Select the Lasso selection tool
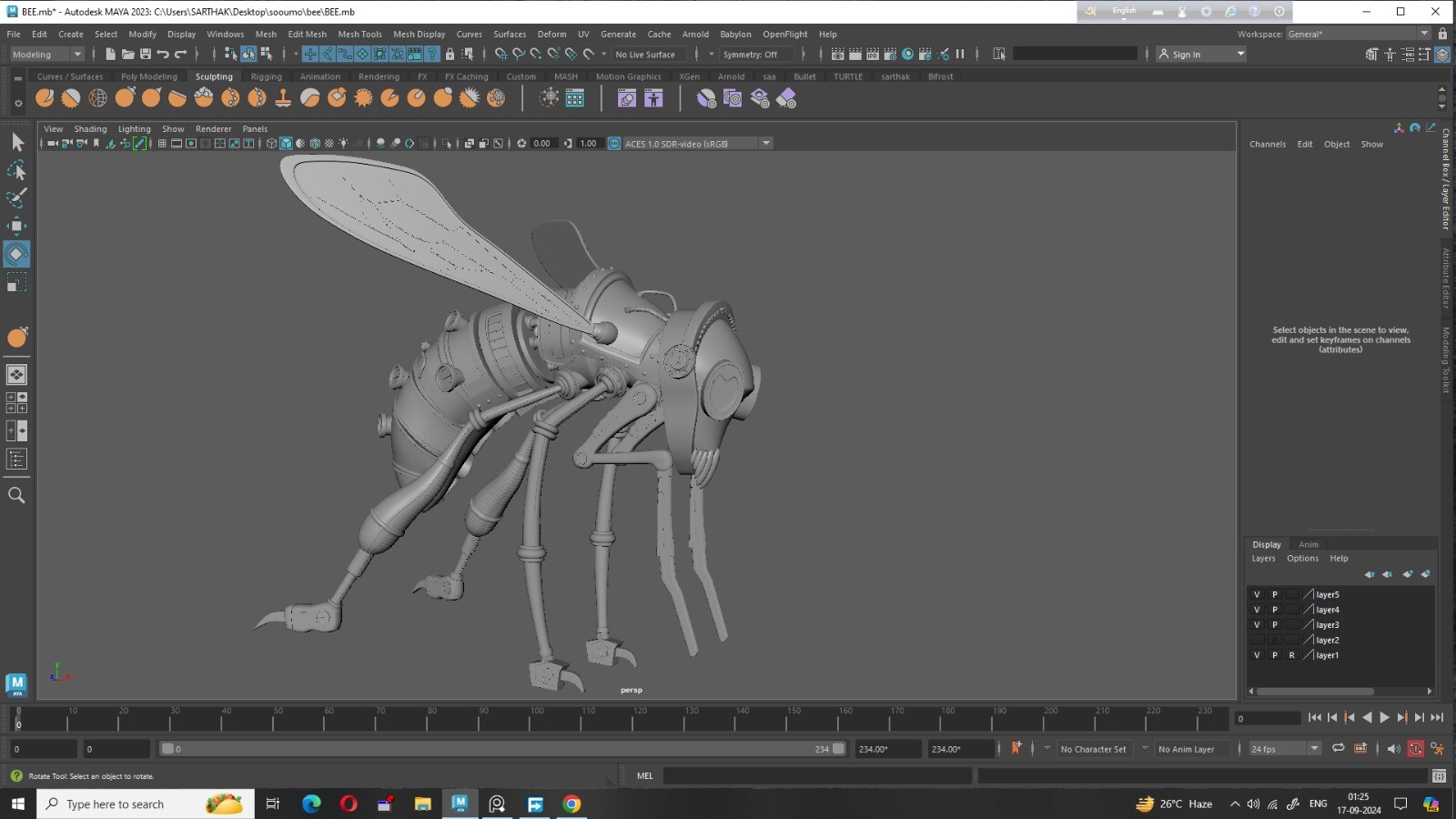1456x819 pixels. pos(16,170)
